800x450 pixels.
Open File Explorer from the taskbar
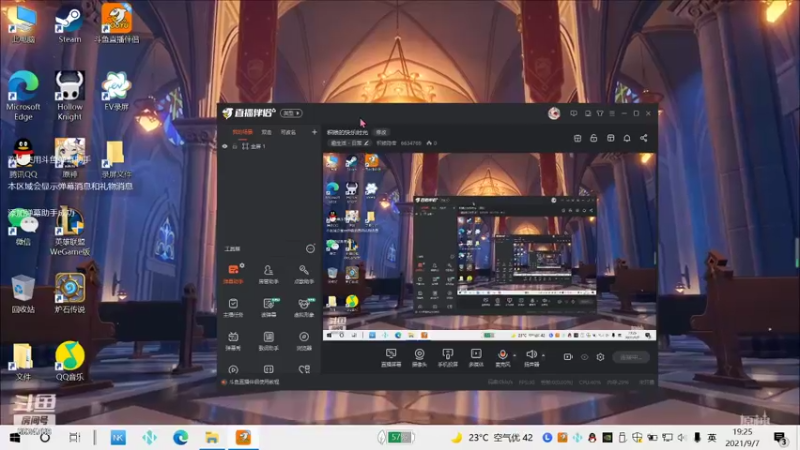coord(212,438)
